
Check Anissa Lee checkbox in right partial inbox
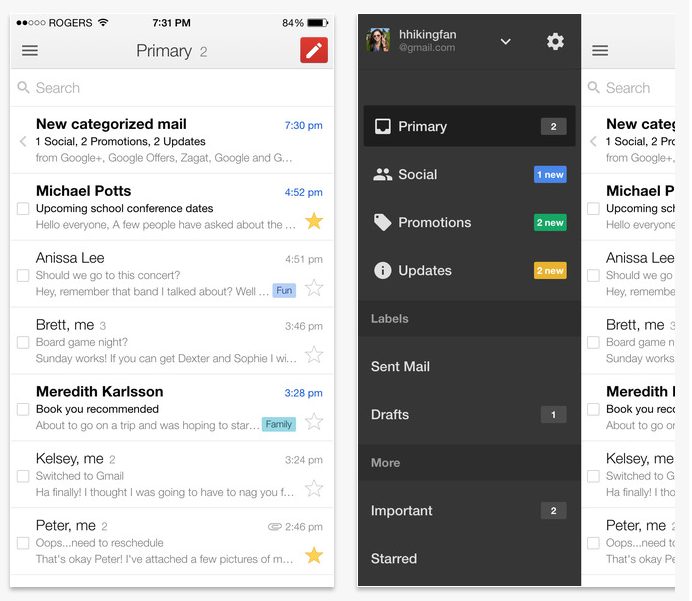click(593, 275)
